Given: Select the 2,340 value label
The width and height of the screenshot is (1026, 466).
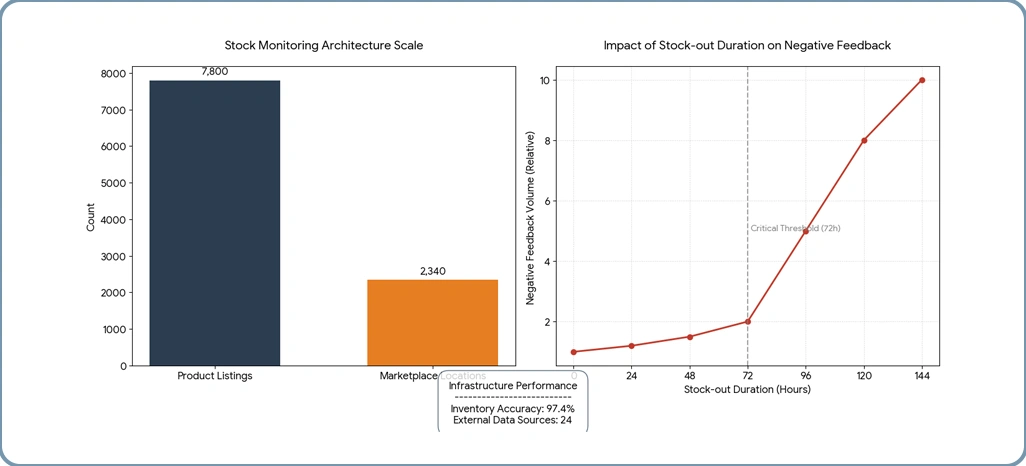Looking at the screenshot, I should 432,271.
